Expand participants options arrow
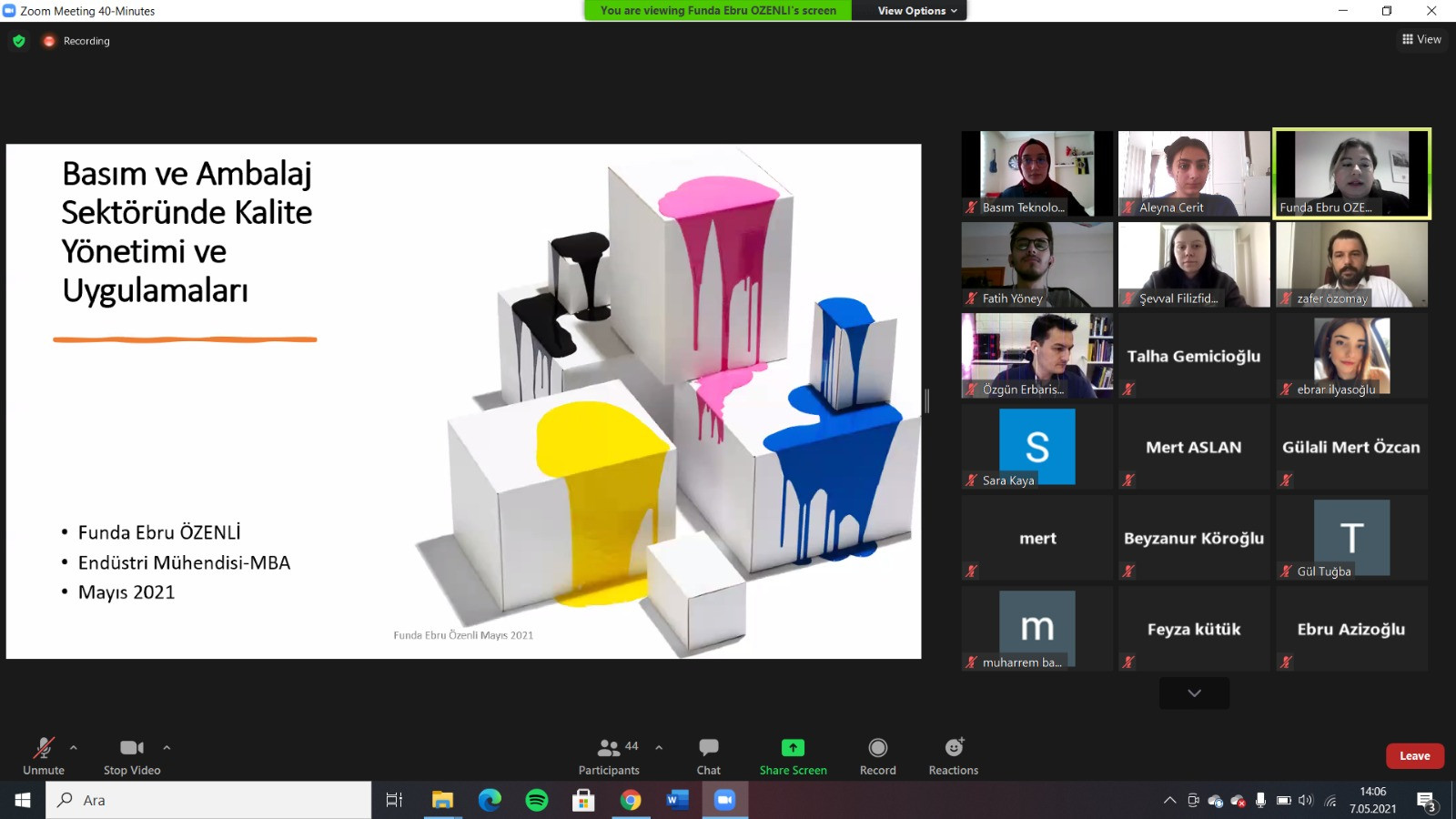The height and width of the screenshot is (819, 1456). pyautogui.click(x=659, y=748)
